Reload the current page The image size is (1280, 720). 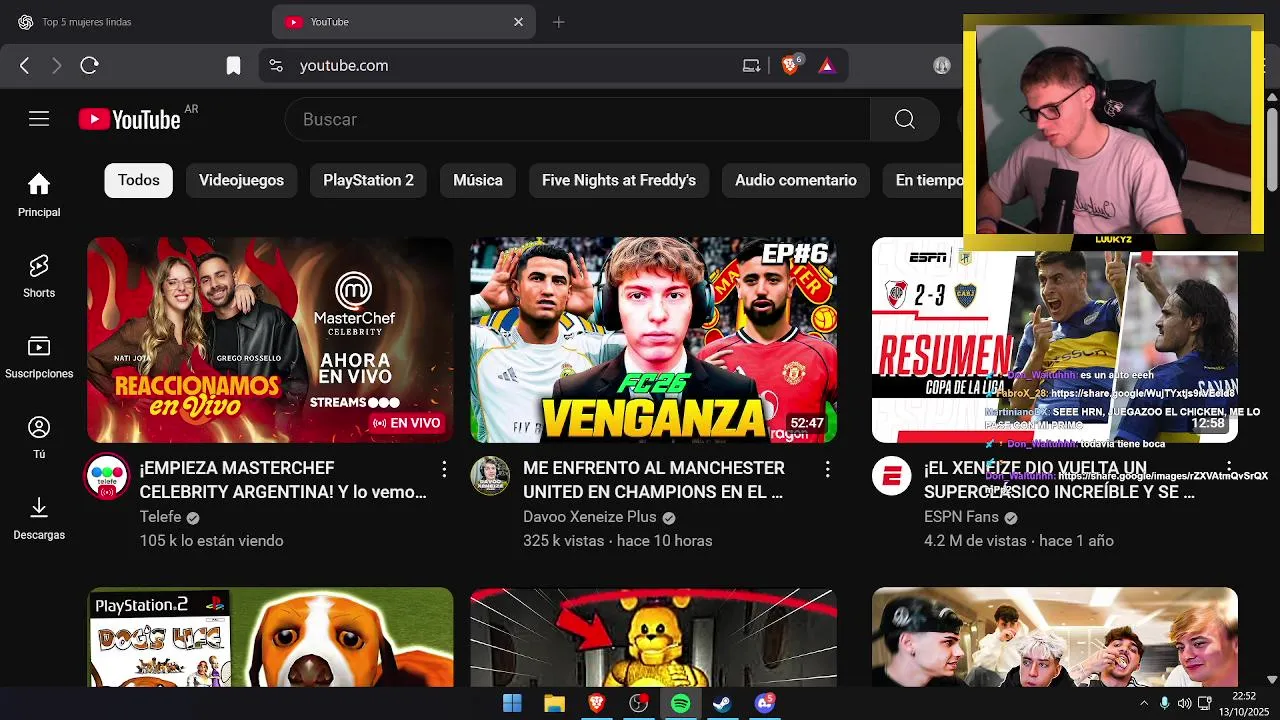(89, 65)
